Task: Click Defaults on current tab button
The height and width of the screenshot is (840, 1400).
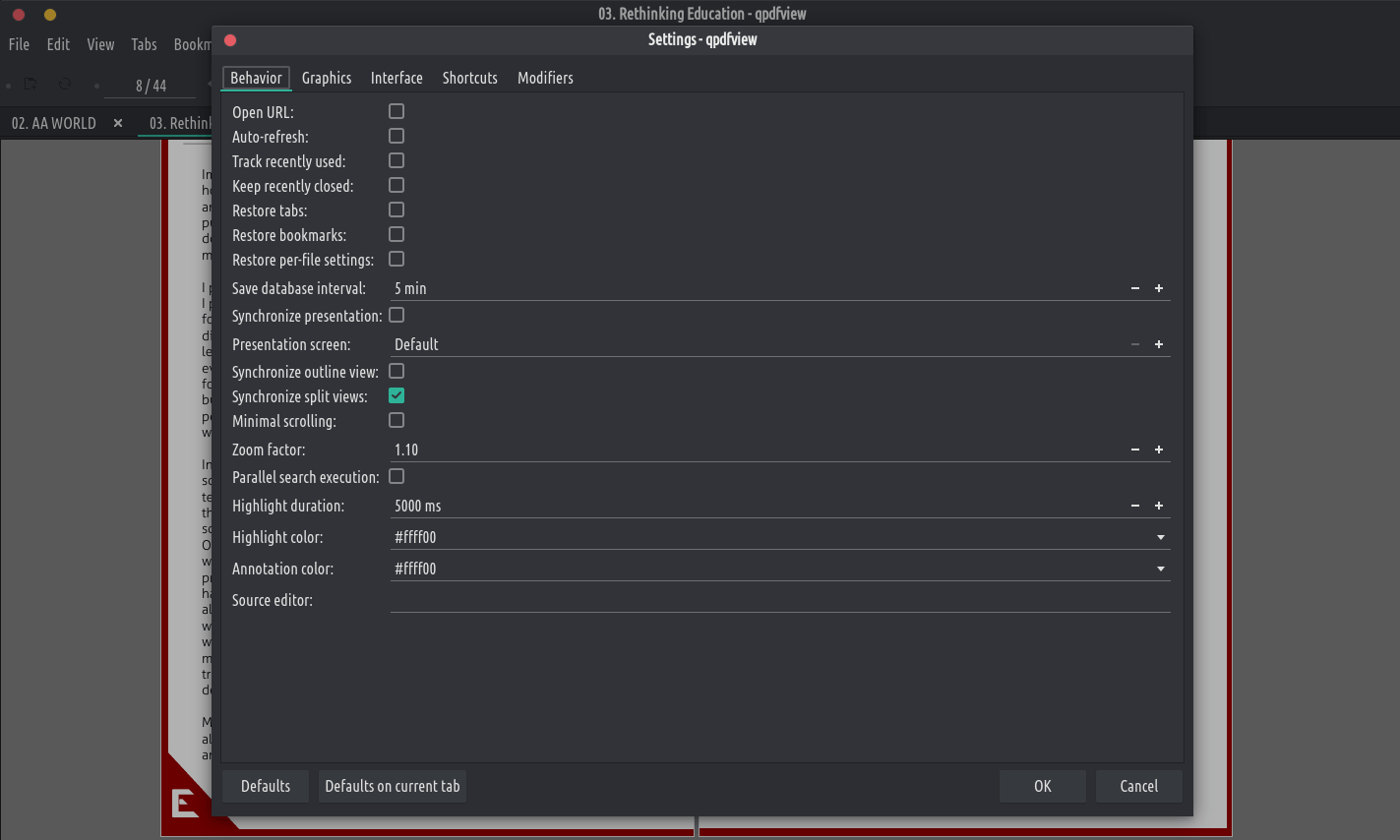Action: click(393, 786)
